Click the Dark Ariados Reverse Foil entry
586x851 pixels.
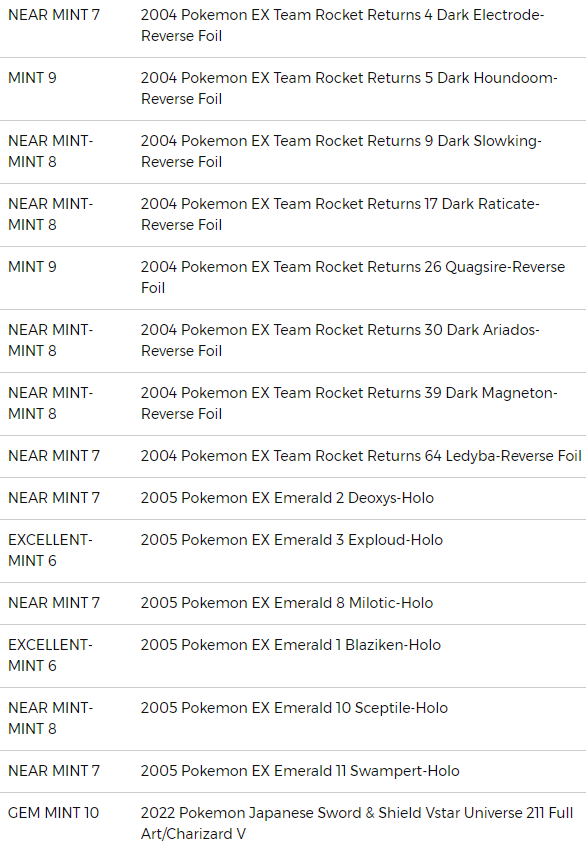[293, 341]
